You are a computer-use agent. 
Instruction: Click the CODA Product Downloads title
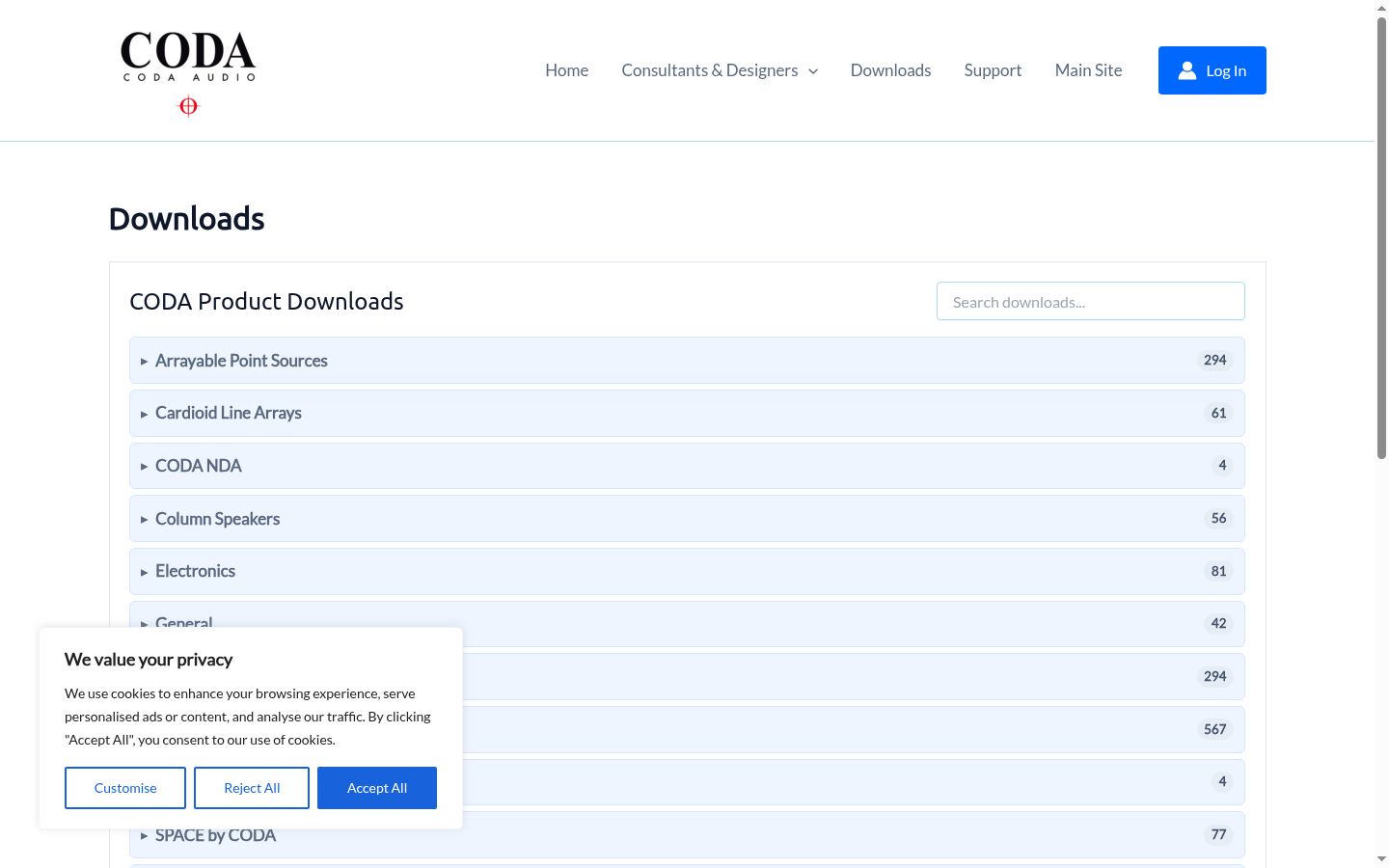point(266,301)
